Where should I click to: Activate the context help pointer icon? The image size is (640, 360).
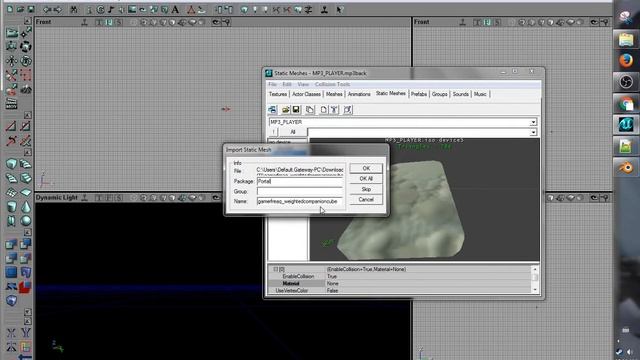click(339, 9)
